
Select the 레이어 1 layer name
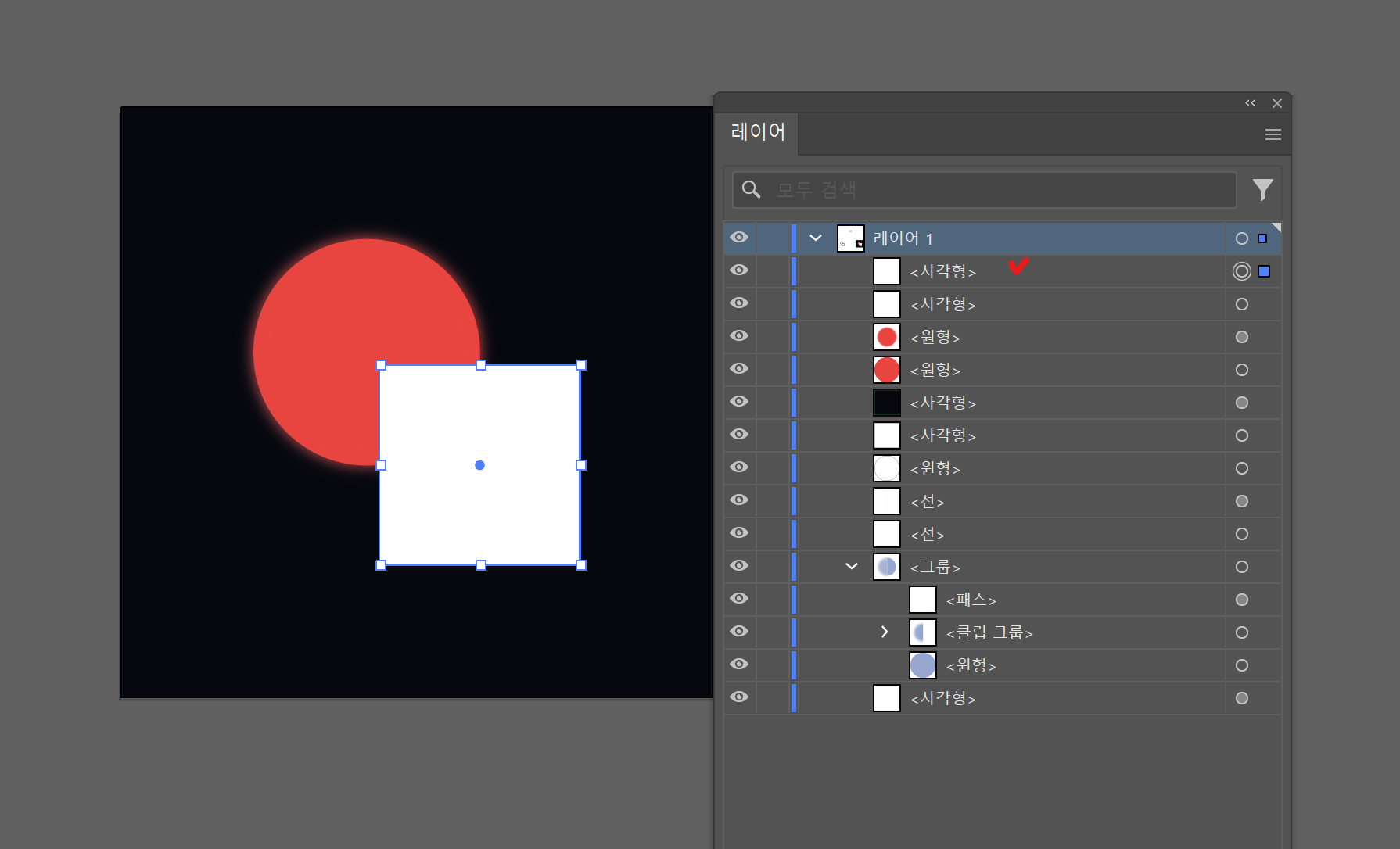(x=903, y=238)
